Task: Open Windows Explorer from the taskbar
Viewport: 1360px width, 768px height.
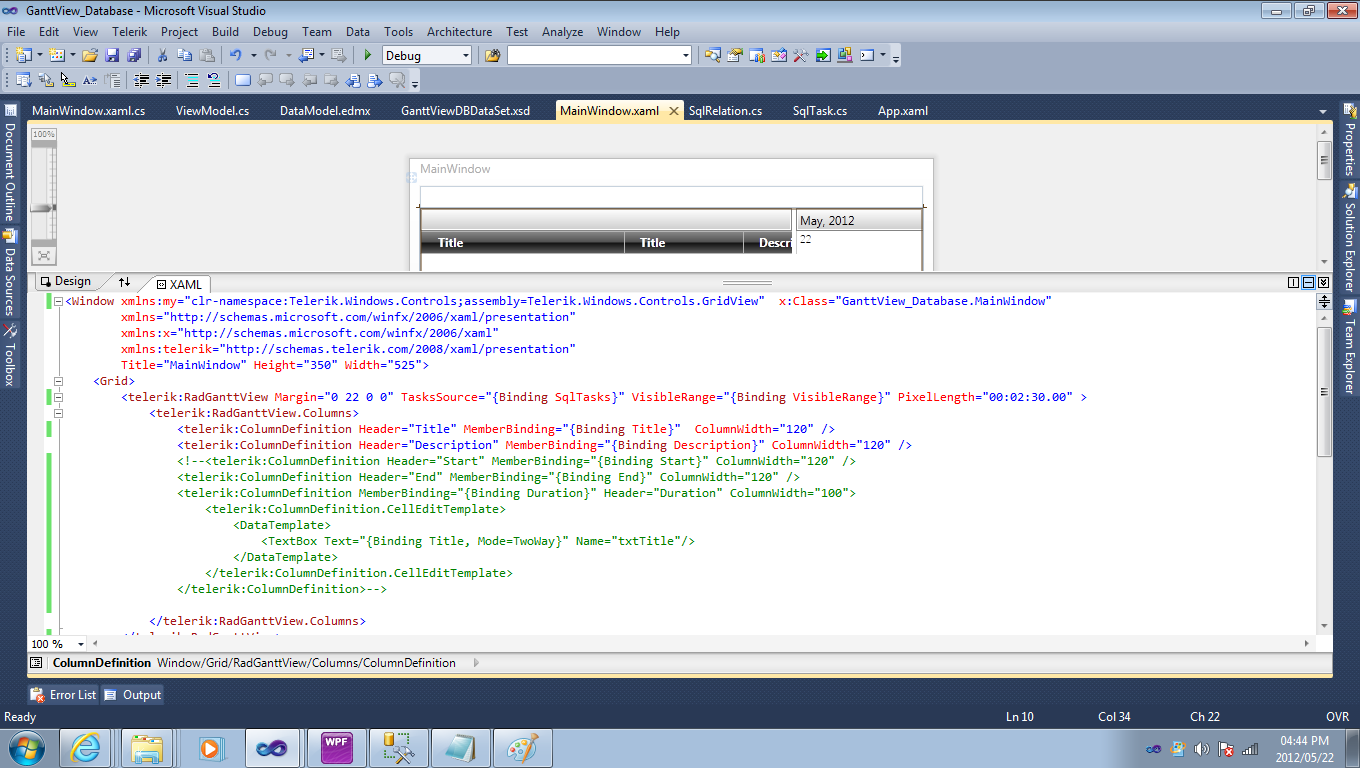Action: click(148, 747)
